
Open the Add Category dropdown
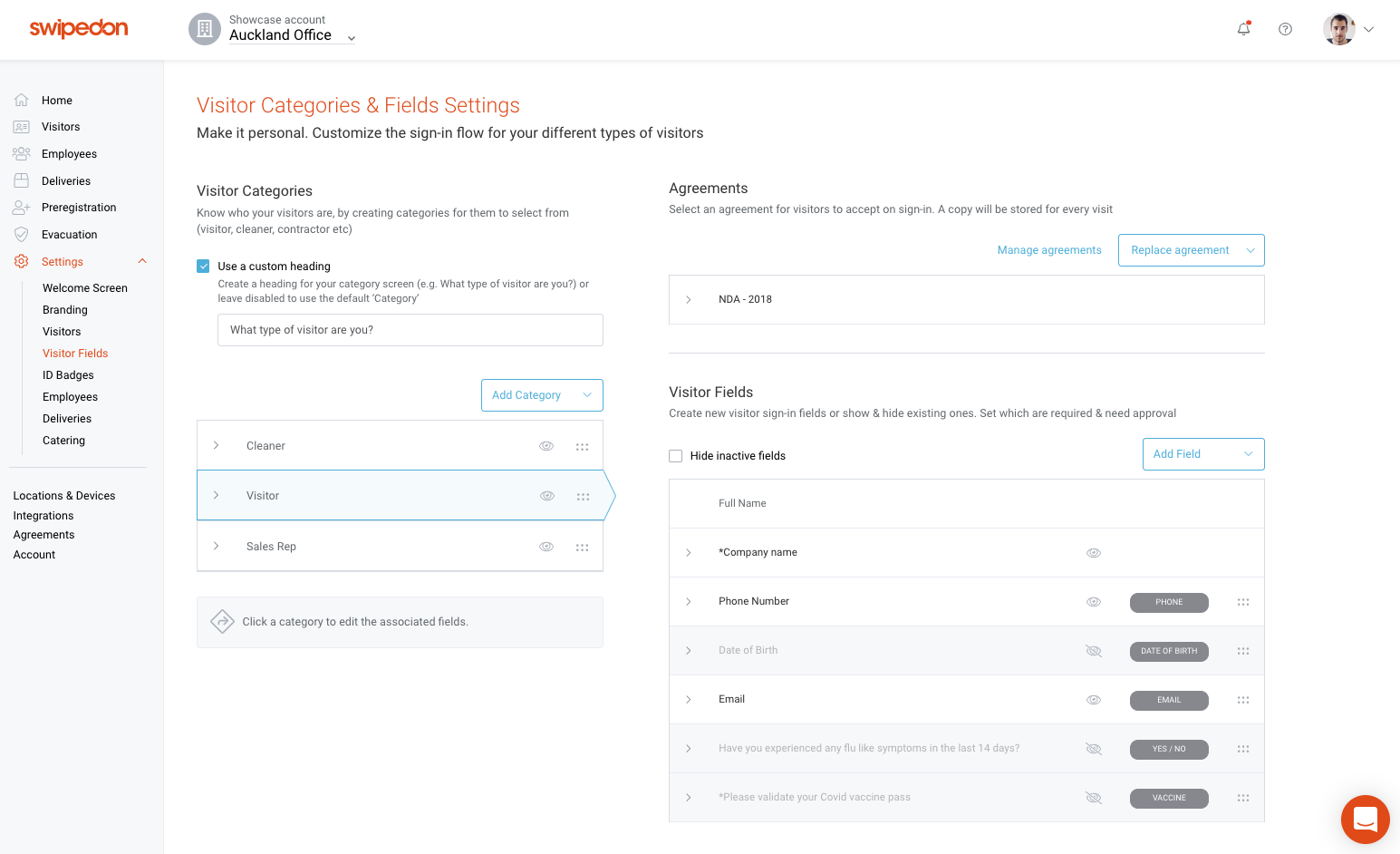(542, 395)
